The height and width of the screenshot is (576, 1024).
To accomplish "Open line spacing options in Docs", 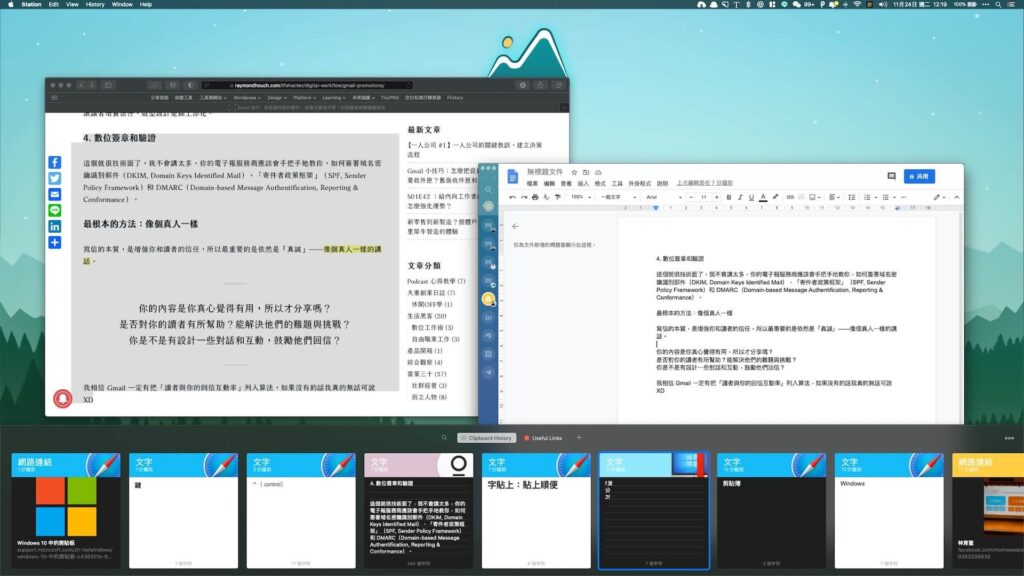I will click(x=852, y=197).
